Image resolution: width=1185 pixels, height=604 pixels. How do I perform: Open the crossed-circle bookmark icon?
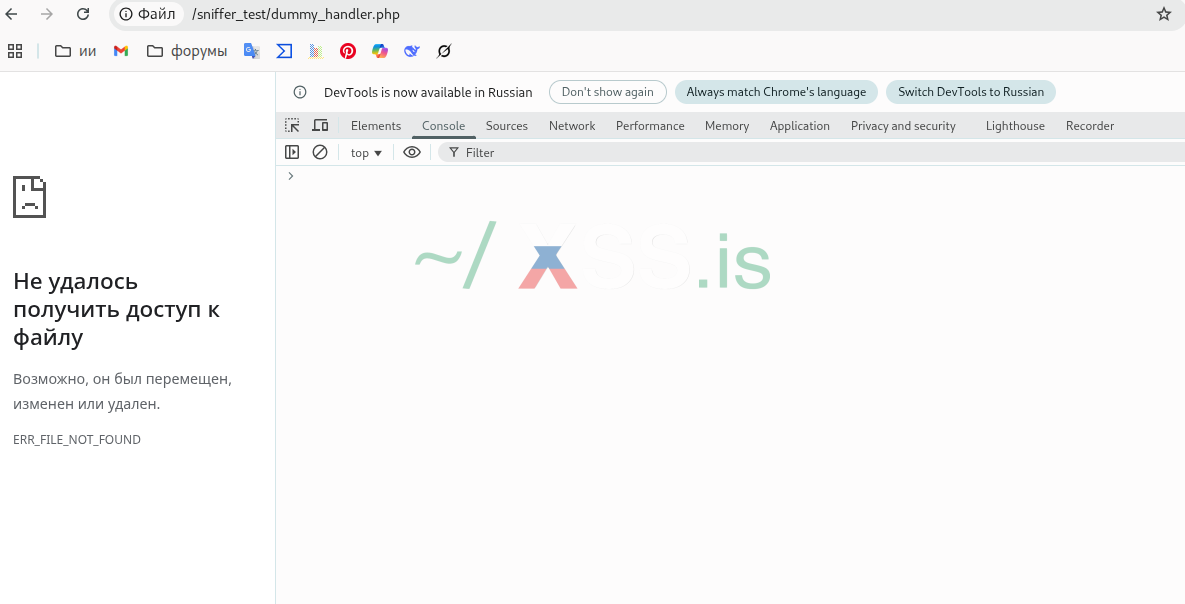click(x=444, y=51)
